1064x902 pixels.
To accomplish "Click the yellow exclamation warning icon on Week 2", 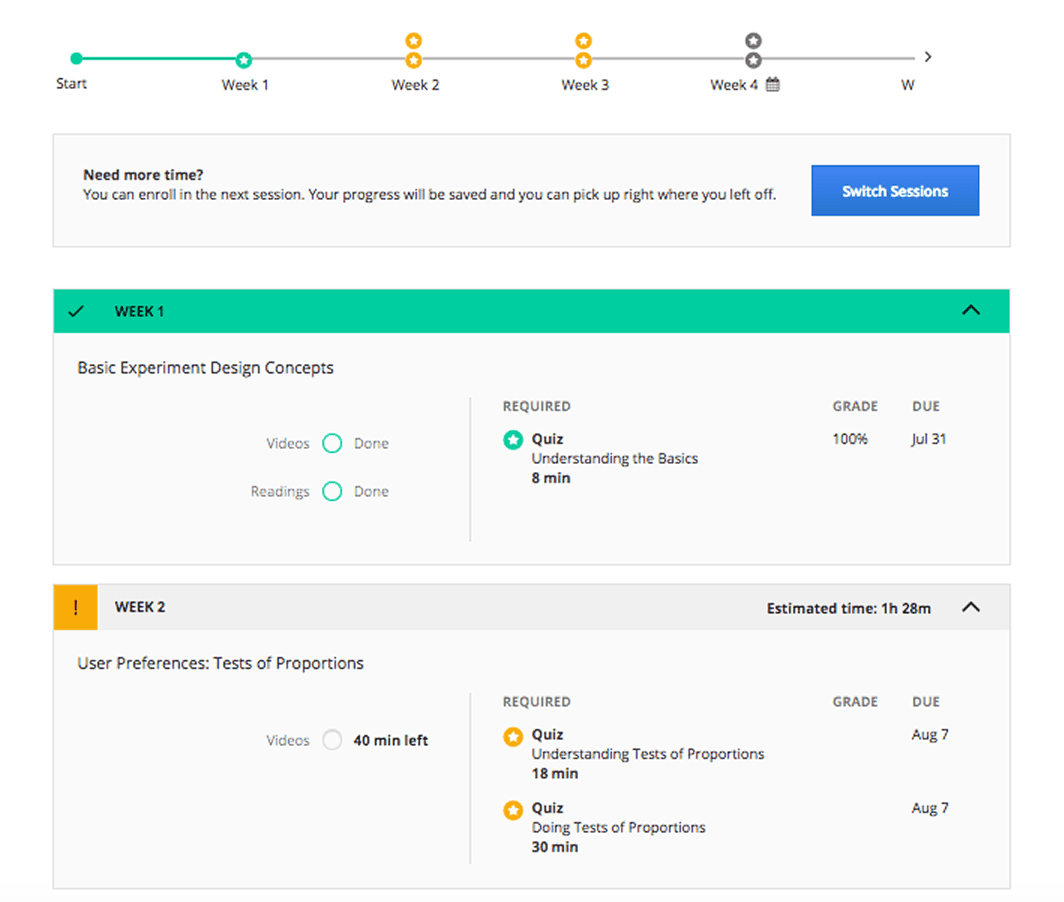I will coord(75,607).
